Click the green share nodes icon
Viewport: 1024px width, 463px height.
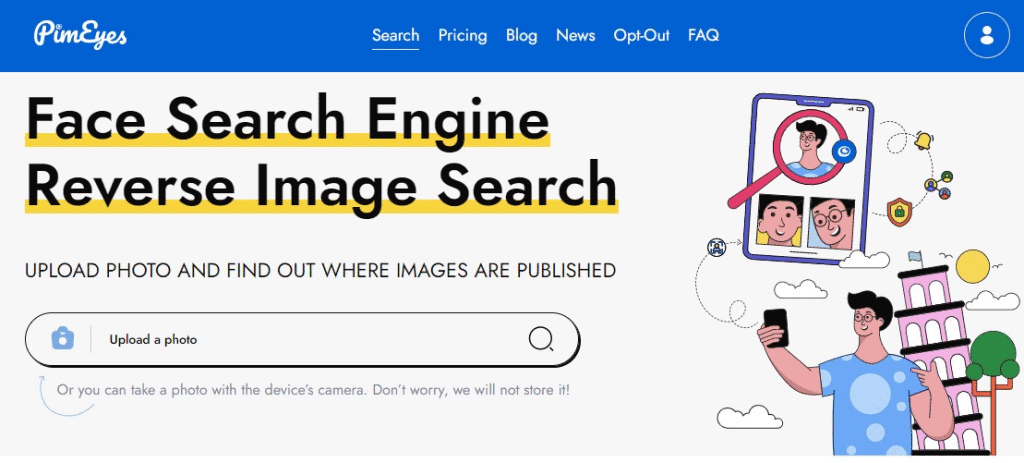click(938, 185)
